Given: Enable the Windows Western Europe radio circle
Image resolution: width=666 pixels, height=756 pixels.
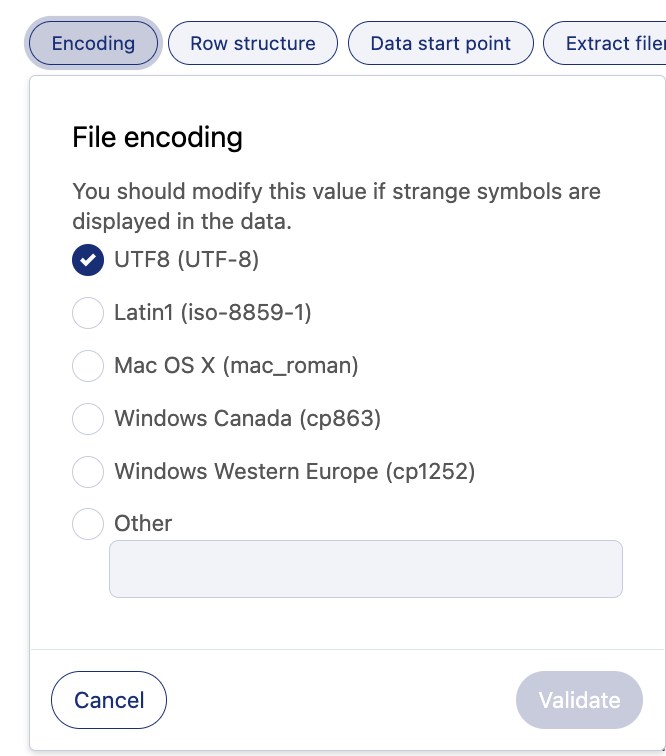Looking at the screenshot, I should (88, 471).
